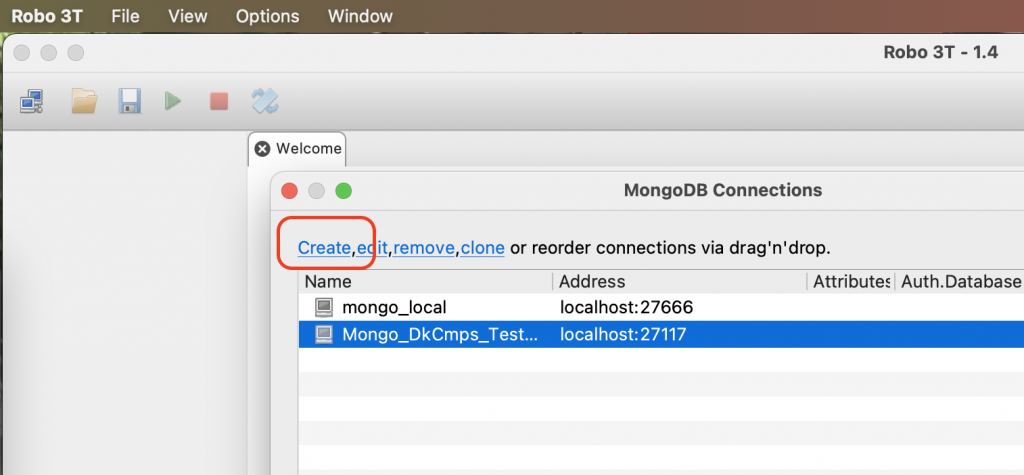The image size is (1024, 475).
Task: Click the Connect to server toolbar icon
Action: (31, 101)
